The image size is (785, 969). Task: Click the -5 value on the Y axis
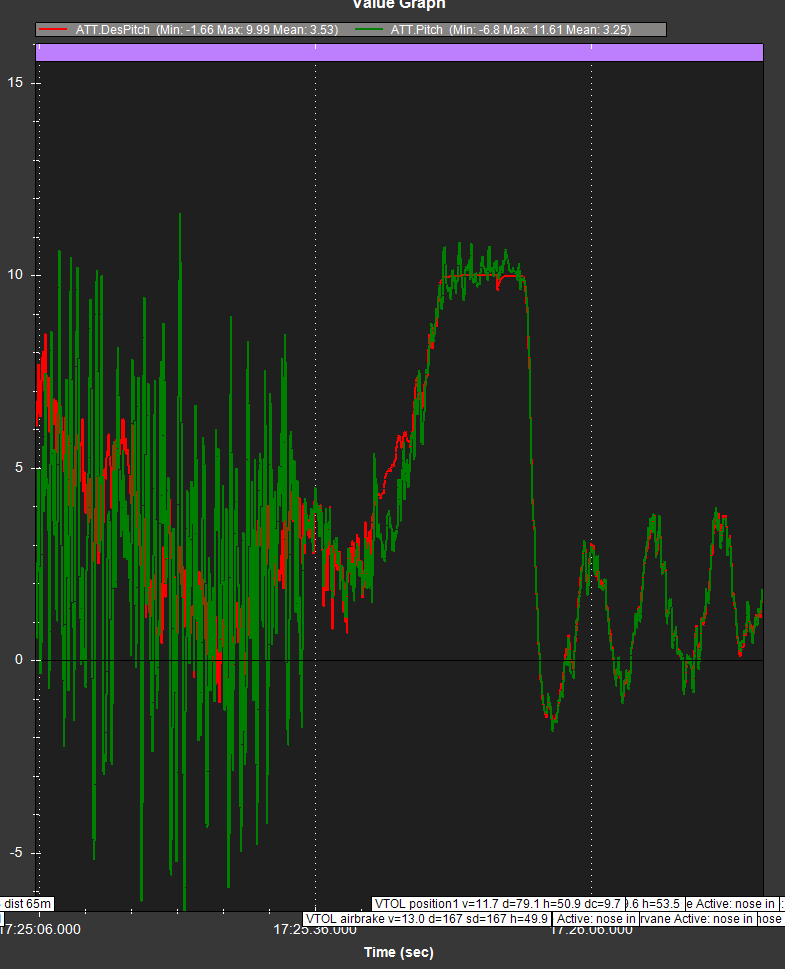point(16,853)
